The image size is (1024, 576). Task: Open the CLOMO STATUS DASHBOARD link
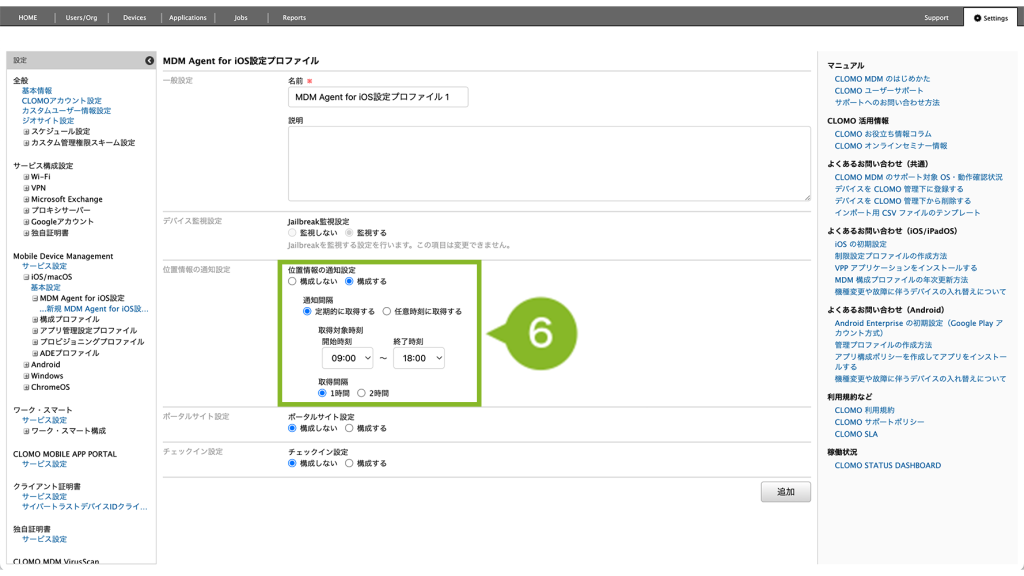coord(887,466)
